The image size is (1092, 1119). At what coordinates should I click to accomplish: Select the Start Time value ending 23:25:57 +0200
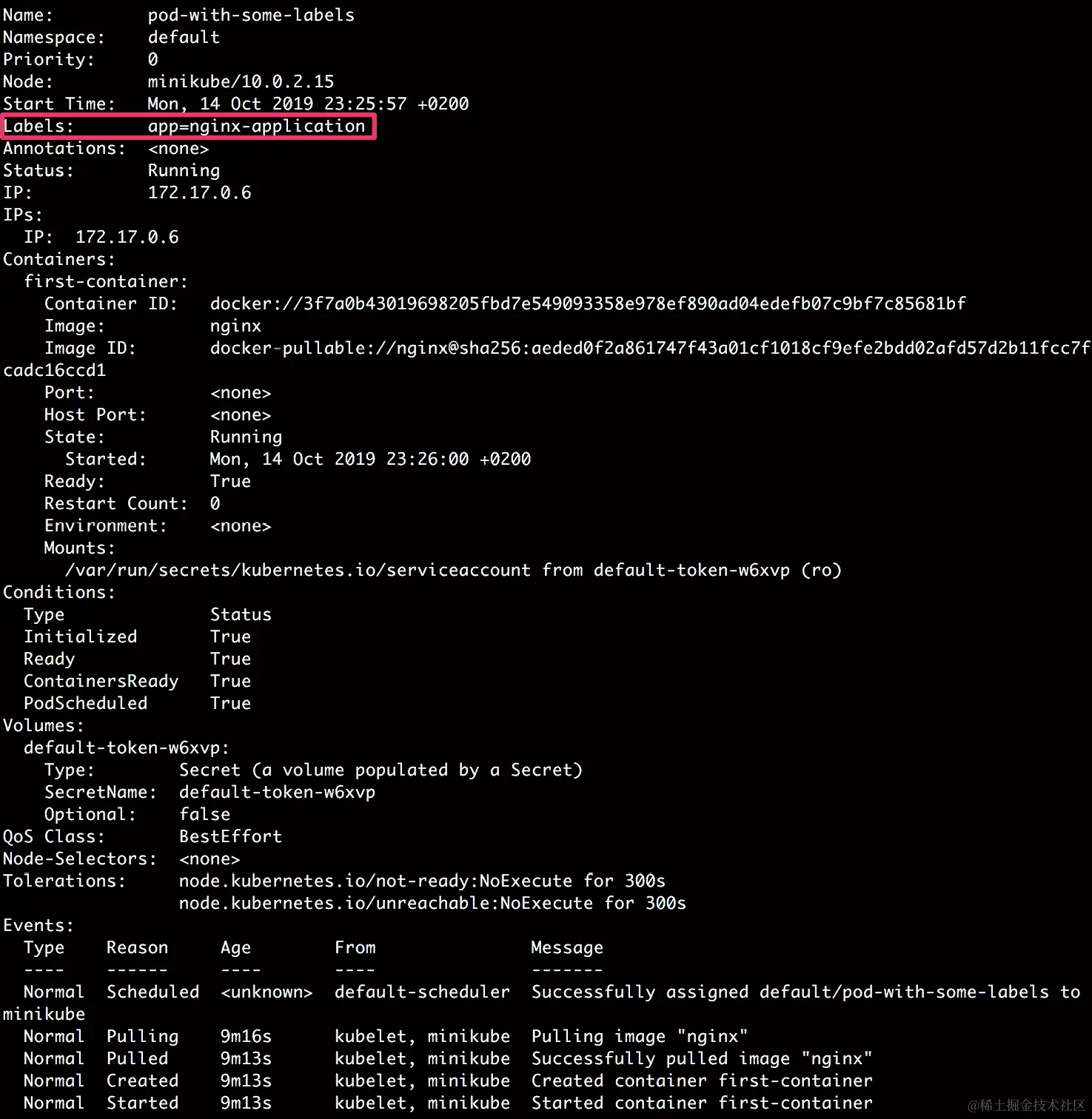click(x=308, y=104)
